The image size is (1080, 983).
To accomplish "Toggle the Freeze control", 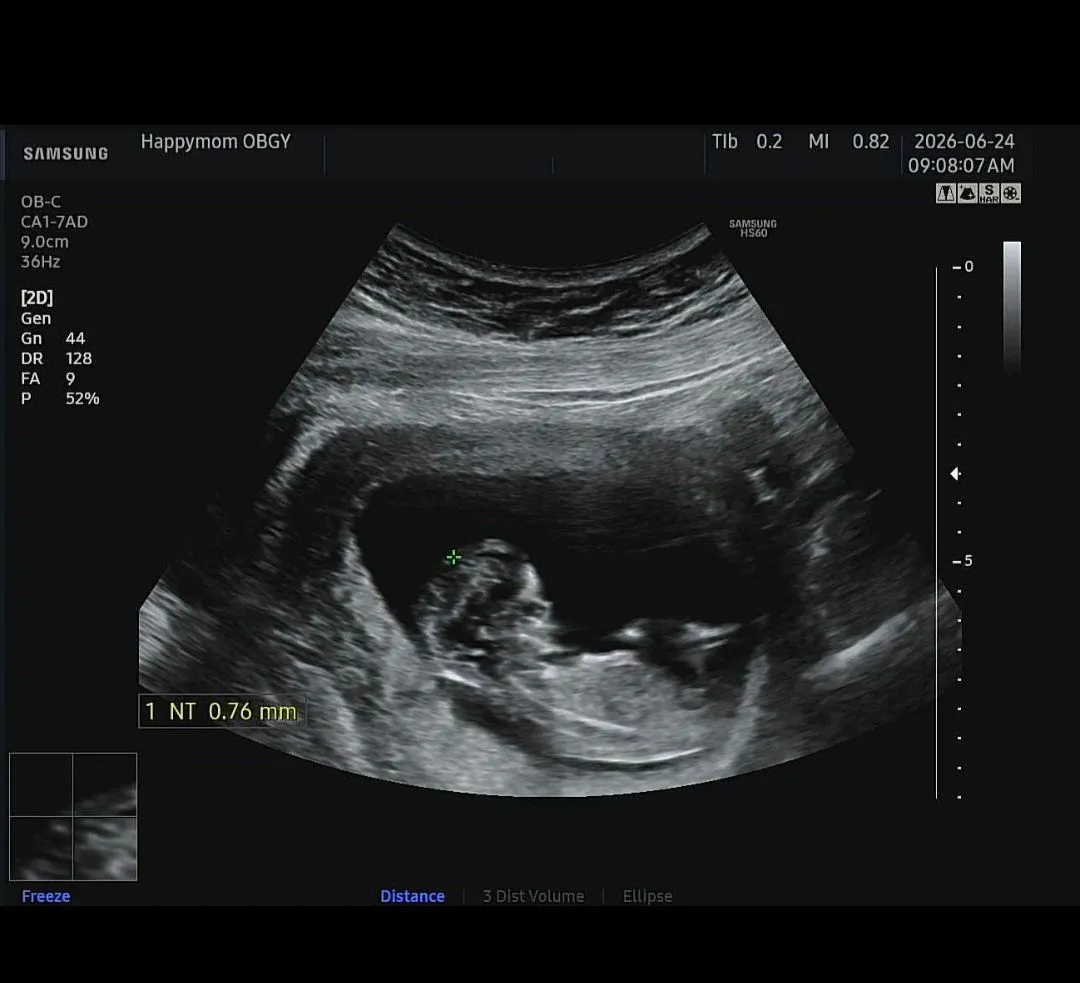I will 45,896.
